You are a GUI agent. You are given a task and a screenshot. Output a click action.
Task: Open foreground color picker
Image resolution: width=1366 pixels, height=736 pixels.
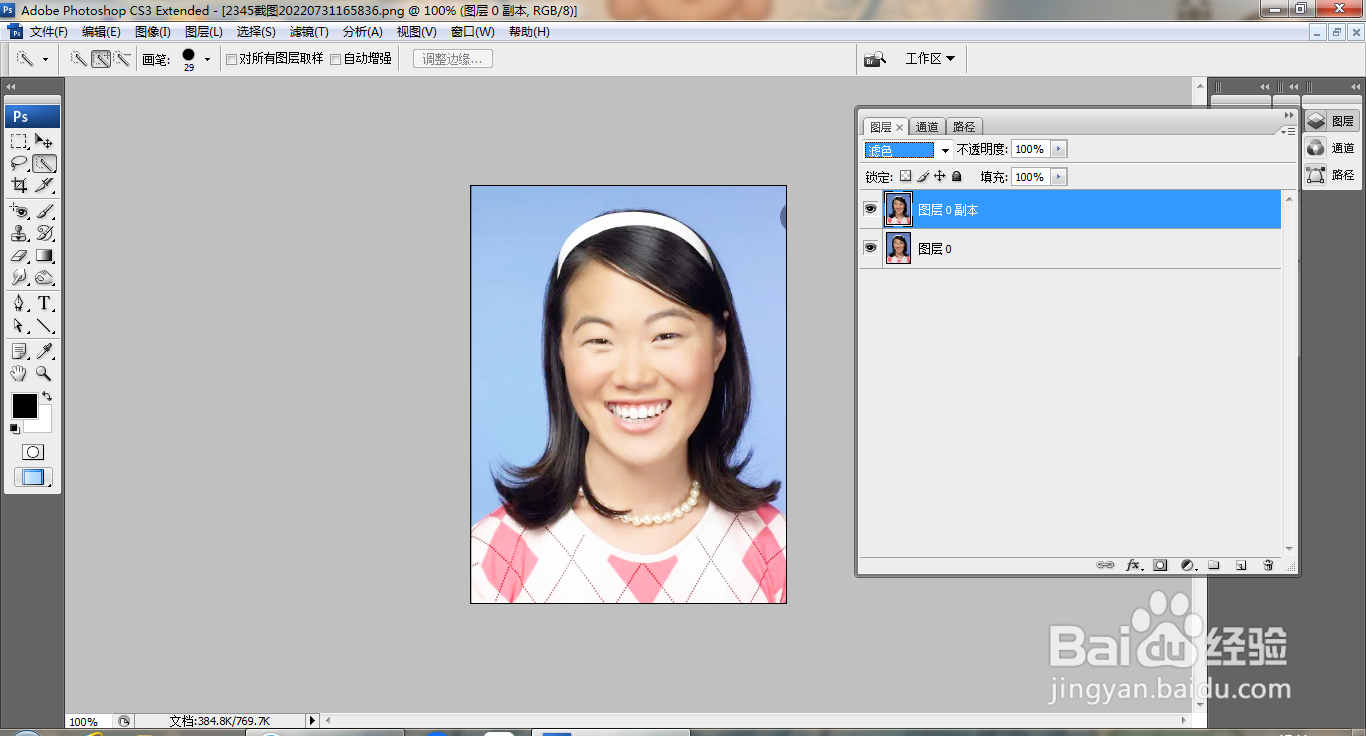24,405
